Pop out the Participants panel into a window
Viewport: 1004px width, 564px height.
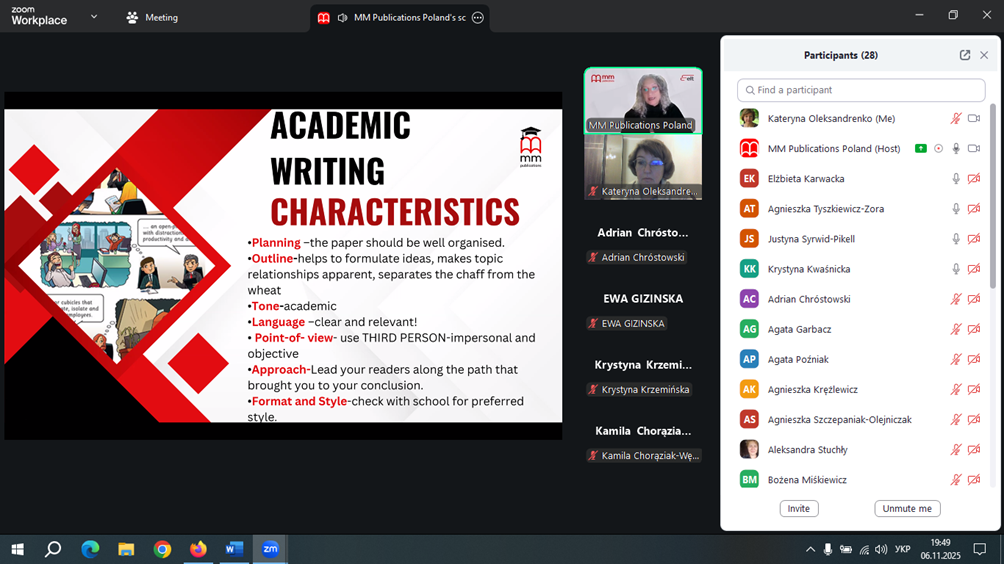(x=965, y=55)
